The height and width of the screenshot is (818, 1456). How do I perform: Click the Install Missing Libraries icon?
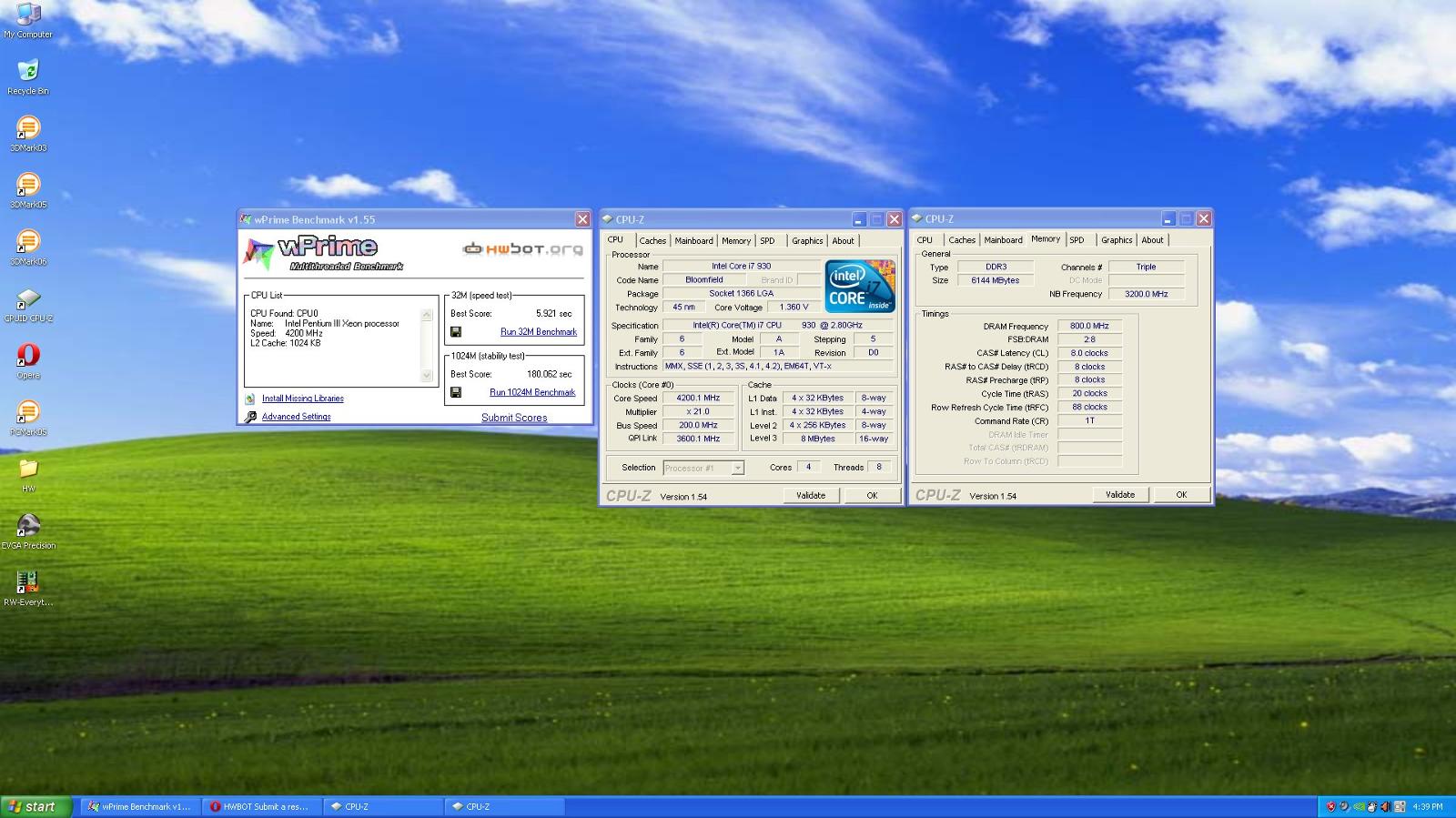pyautogui.click(x=250, y=399)
